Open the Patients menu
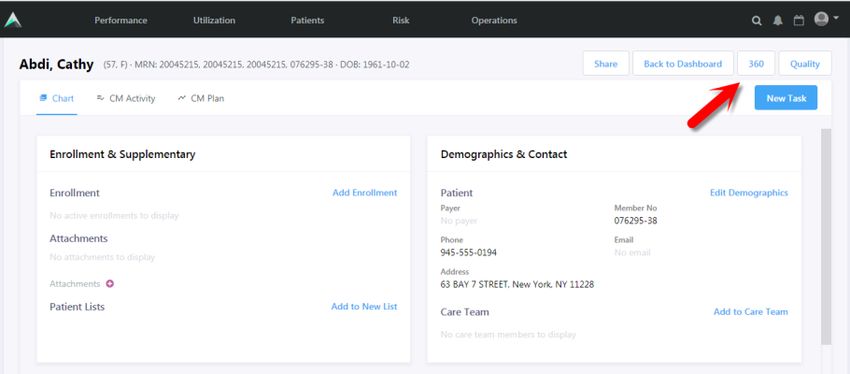Image resolution: width=850 pixels, height=374 pixels. (307, 20)
